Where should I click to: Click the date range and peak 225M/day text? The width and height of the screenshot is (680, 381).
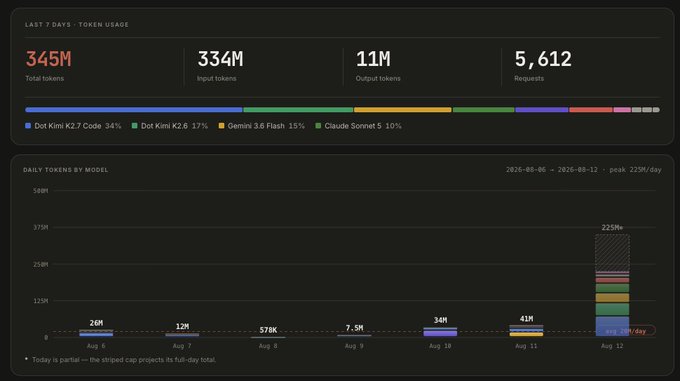pyautogui.click(x=583, y=169)
